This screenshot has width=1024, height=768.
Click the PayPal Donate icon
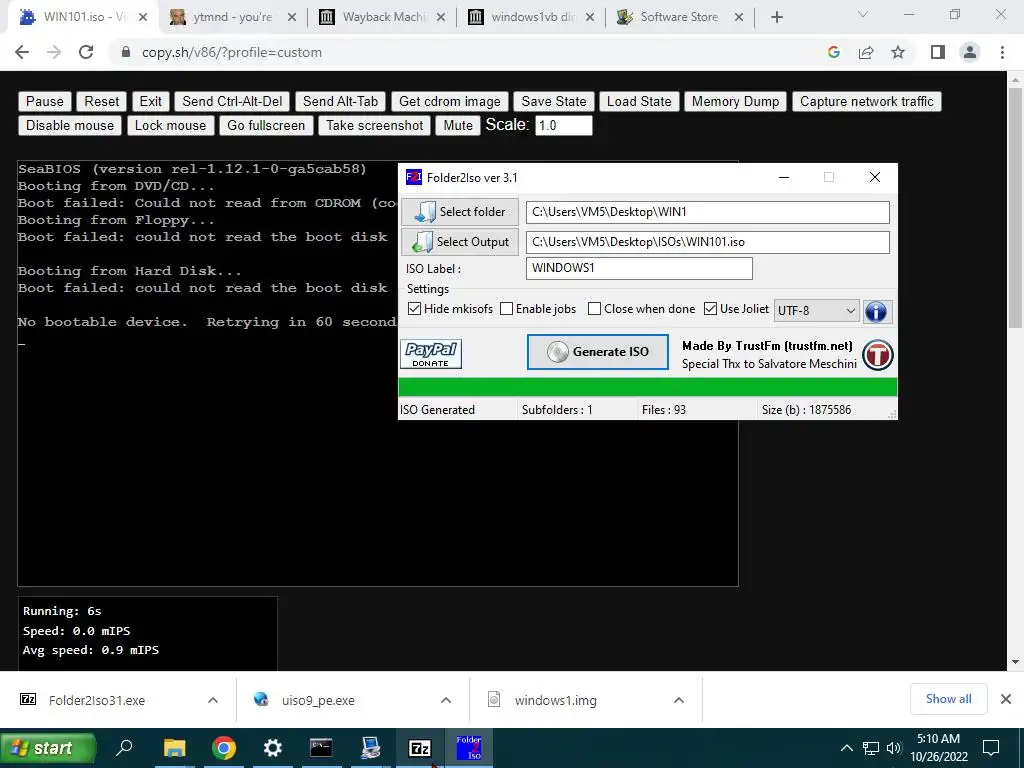coord(431,354)
